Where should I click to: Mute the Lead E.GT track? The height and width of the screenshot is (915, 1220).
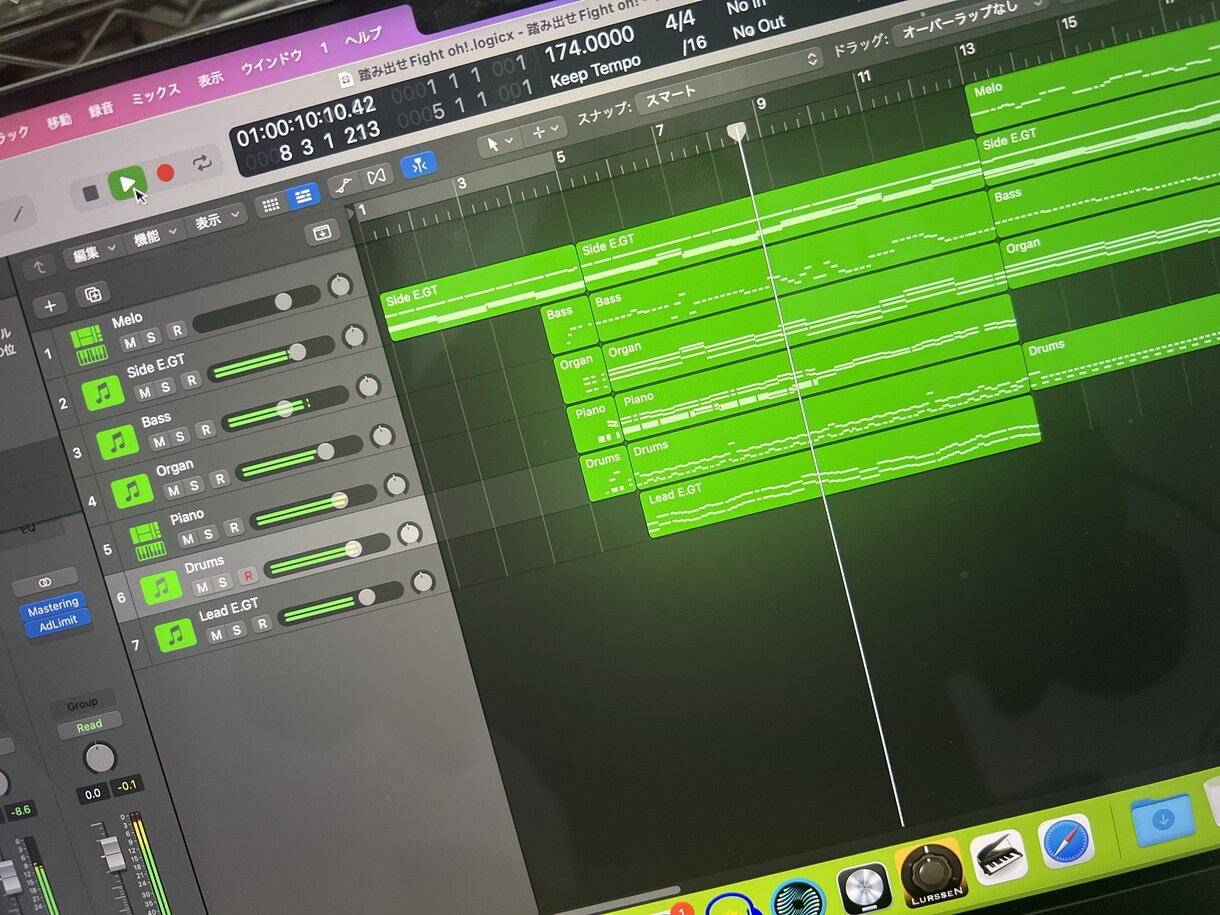click(x=216, y=636)
